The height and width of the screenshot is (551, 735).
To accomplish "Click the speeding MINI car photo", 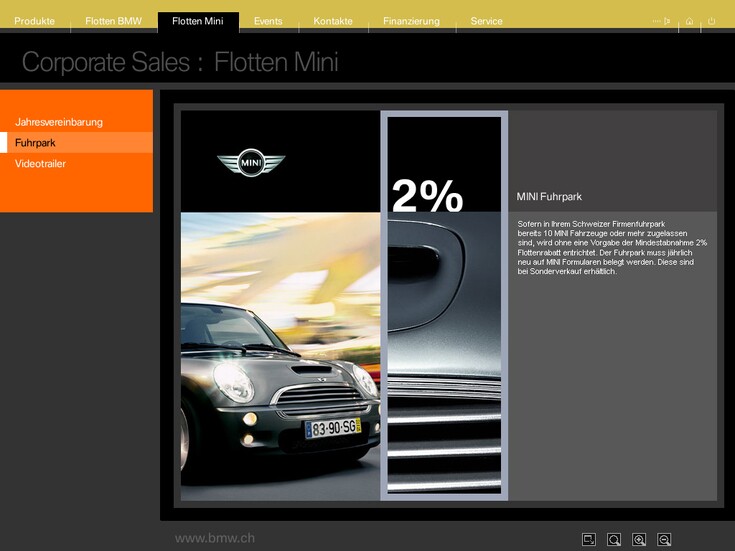I will (x=280, y=356).
